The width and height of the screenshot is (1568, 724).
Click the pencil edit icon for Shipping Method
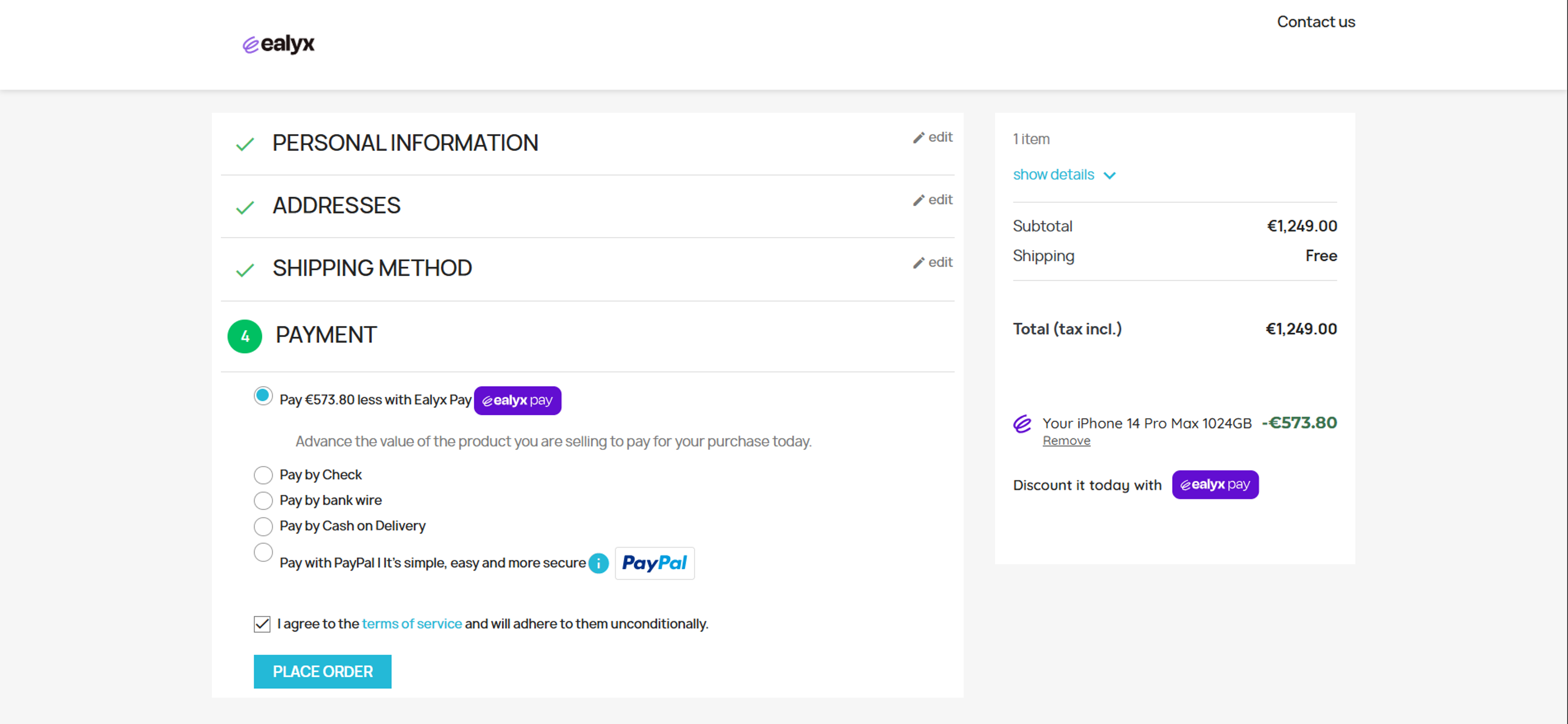[x=918, y=264]
